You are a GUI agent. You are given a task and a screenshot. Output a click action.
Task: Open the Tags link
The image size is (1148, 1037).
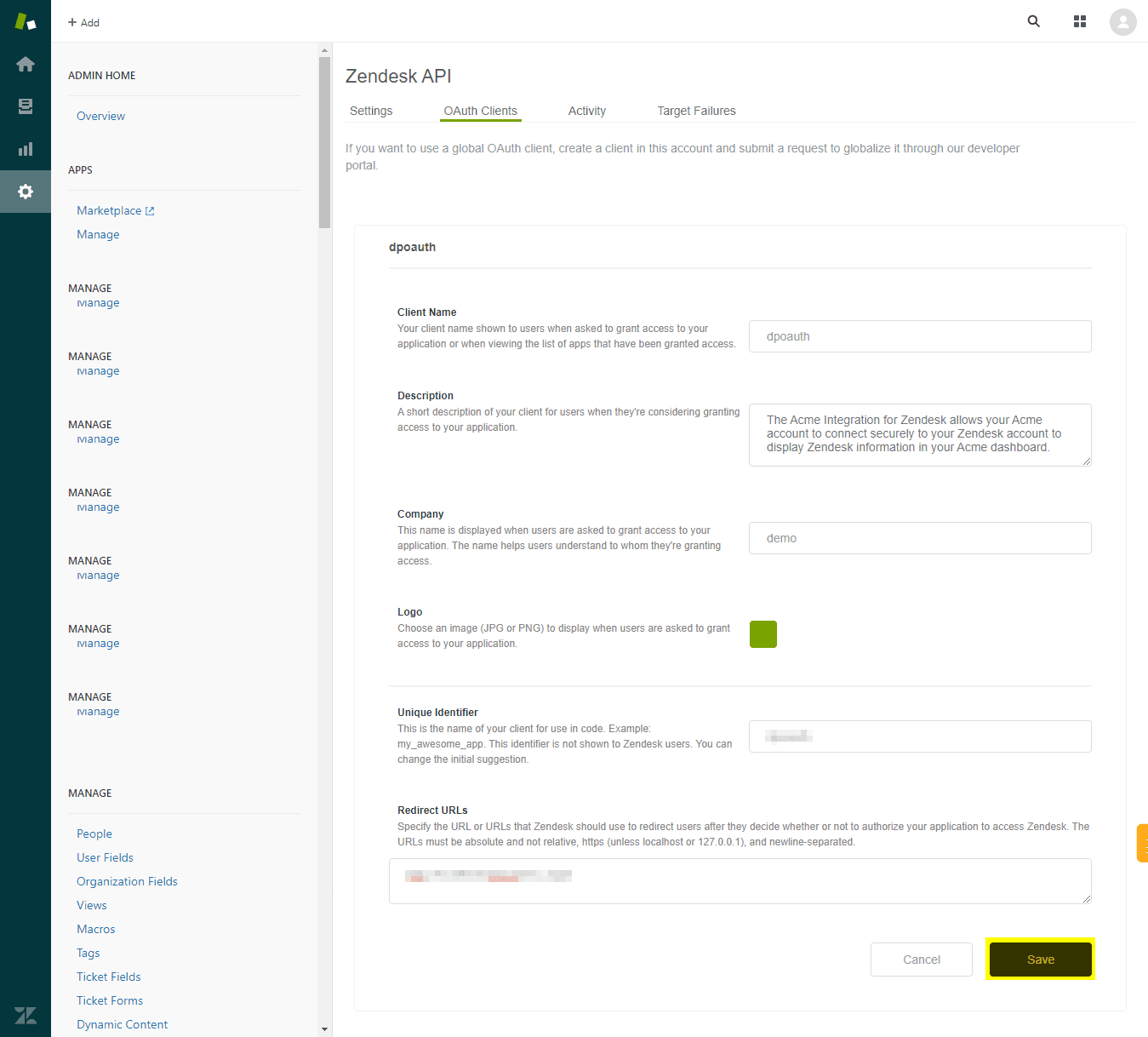point(89,953)
